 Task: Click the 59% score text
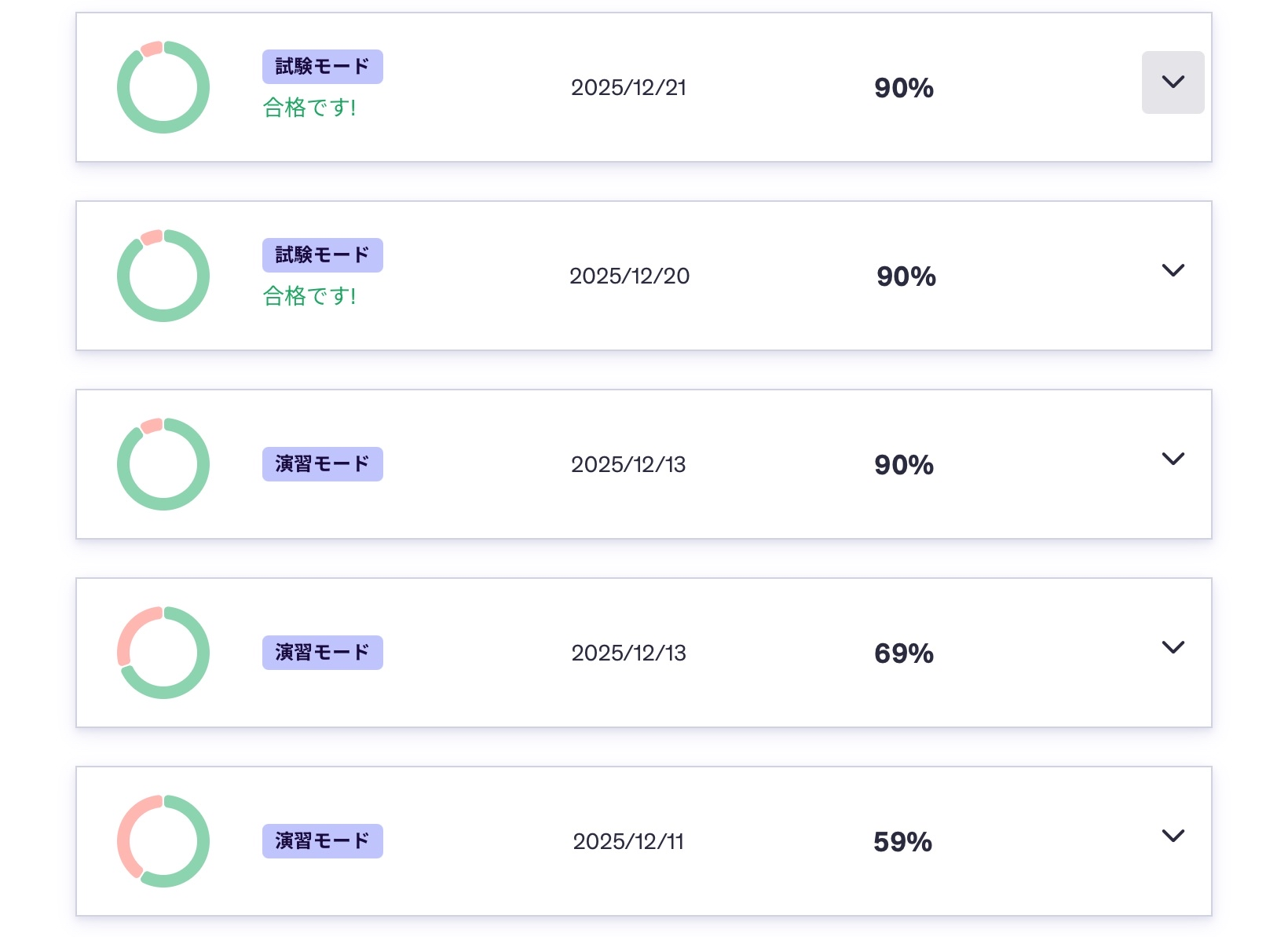902,842
